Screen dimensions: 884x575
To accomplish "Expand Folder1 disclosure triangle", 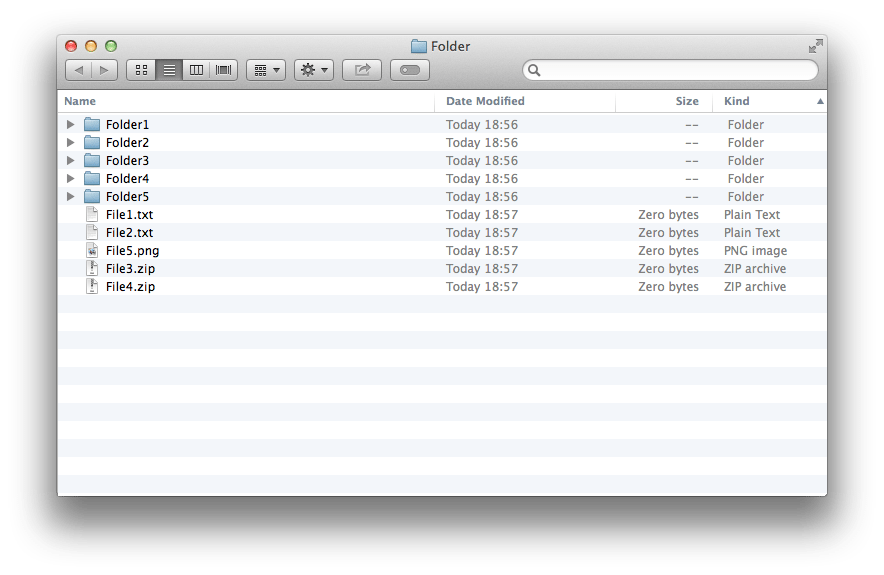I will coord(70,124).
